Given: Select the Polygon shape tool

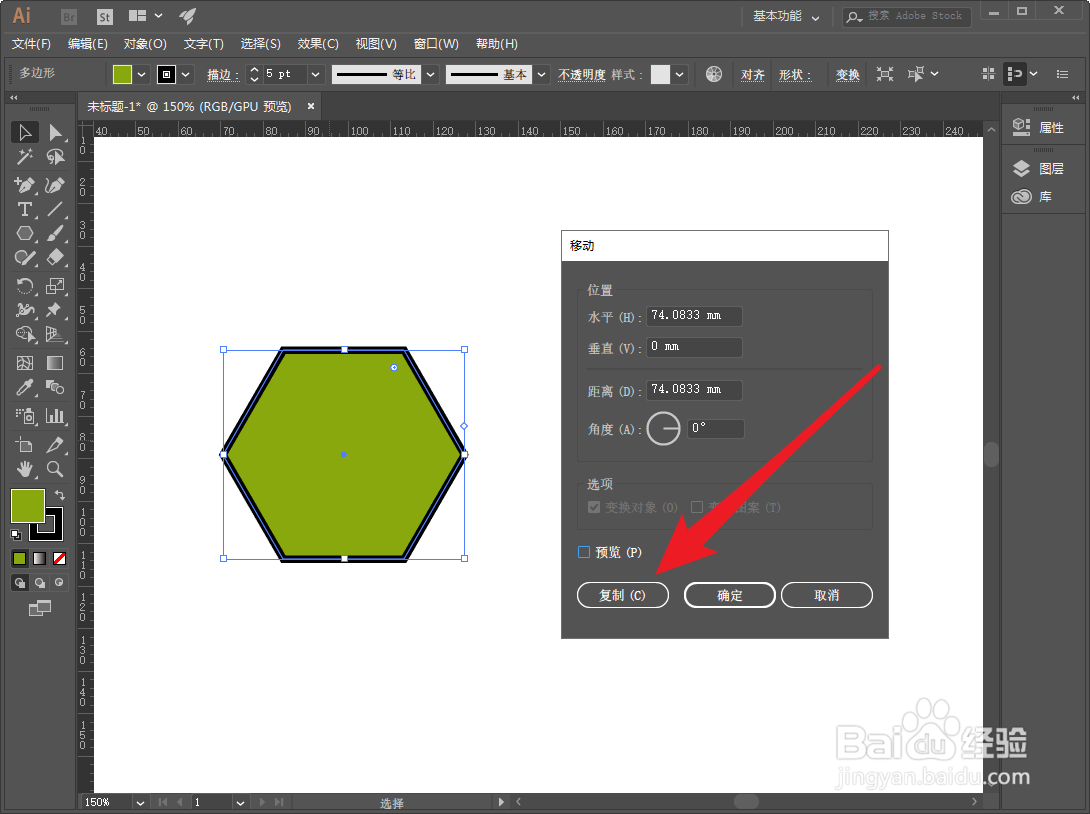Looking at the screenshot, I should point(25,234).
